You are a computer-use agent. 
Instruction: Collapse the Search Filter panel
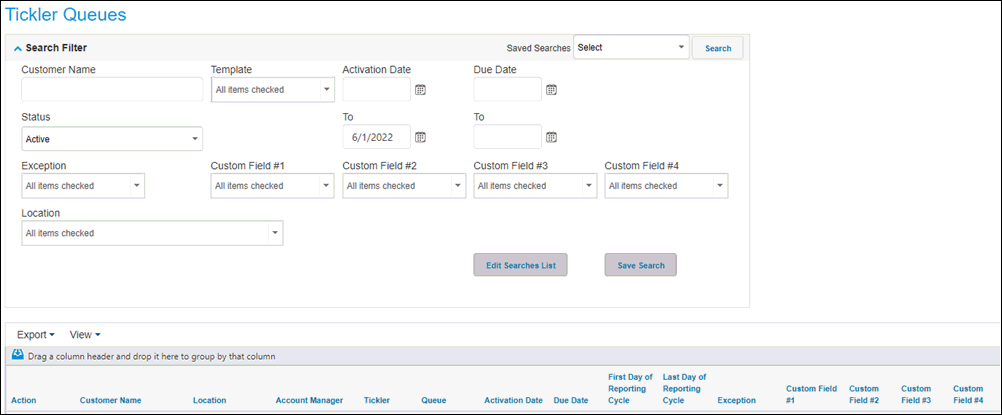[17, 48]
